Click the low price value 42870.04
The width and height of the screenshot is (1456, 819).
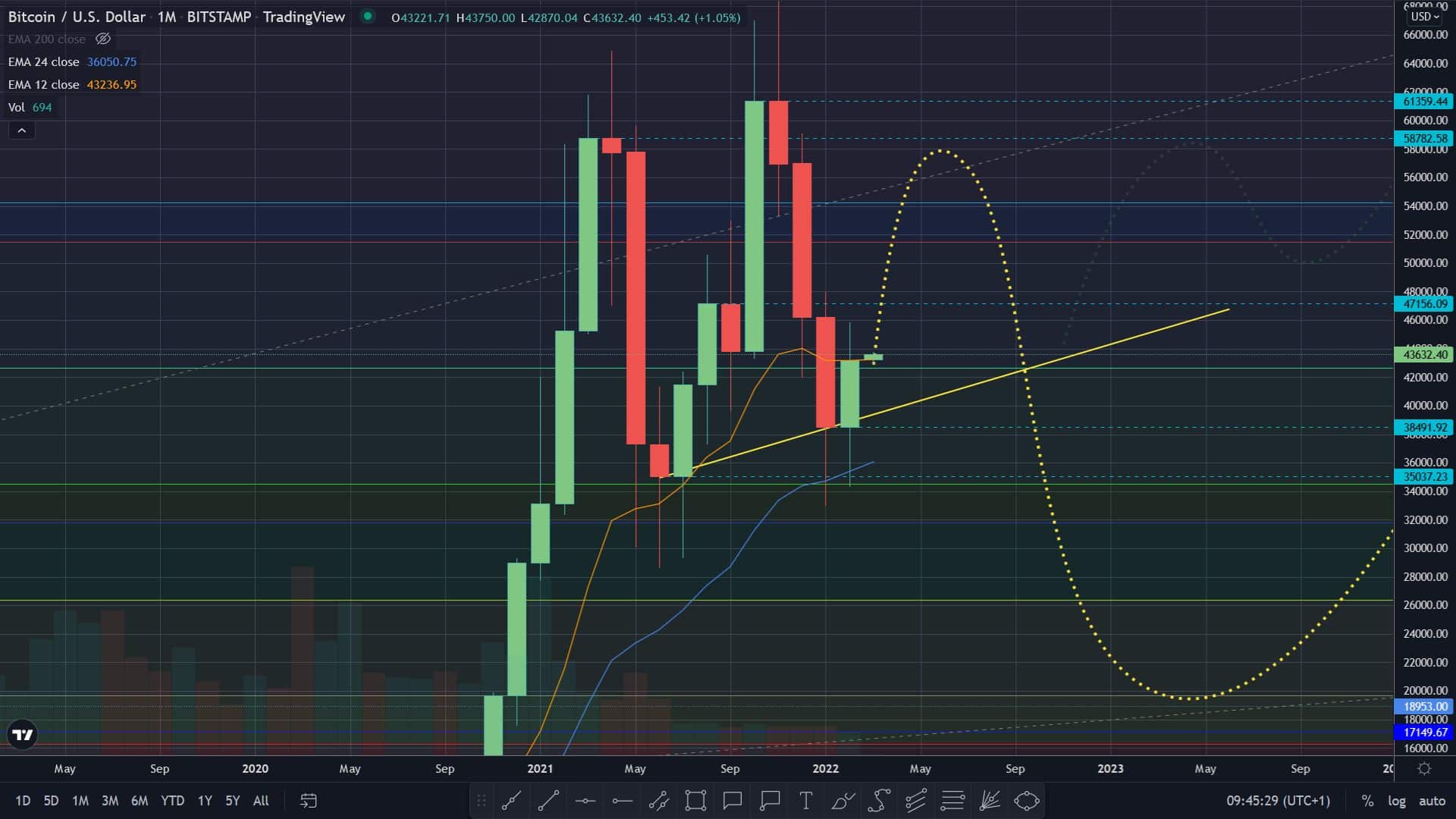click(553, 17)
